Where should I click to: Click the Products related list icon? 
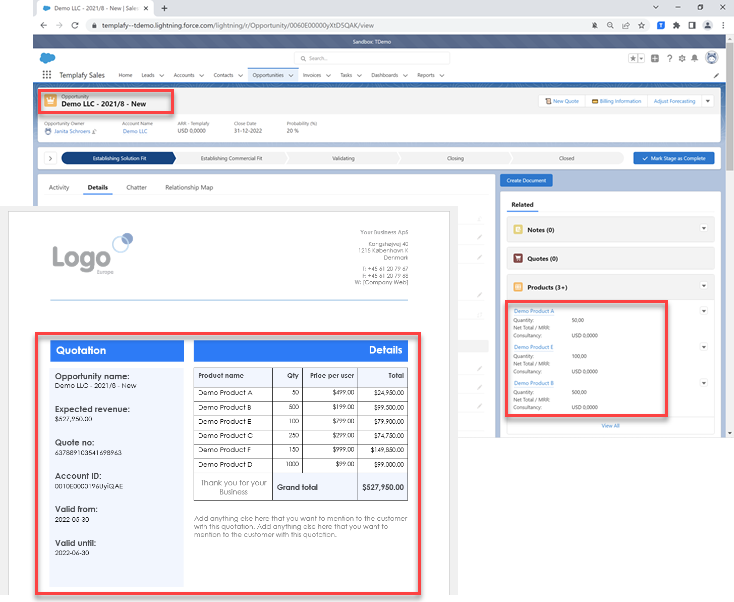tap(518, 287)
